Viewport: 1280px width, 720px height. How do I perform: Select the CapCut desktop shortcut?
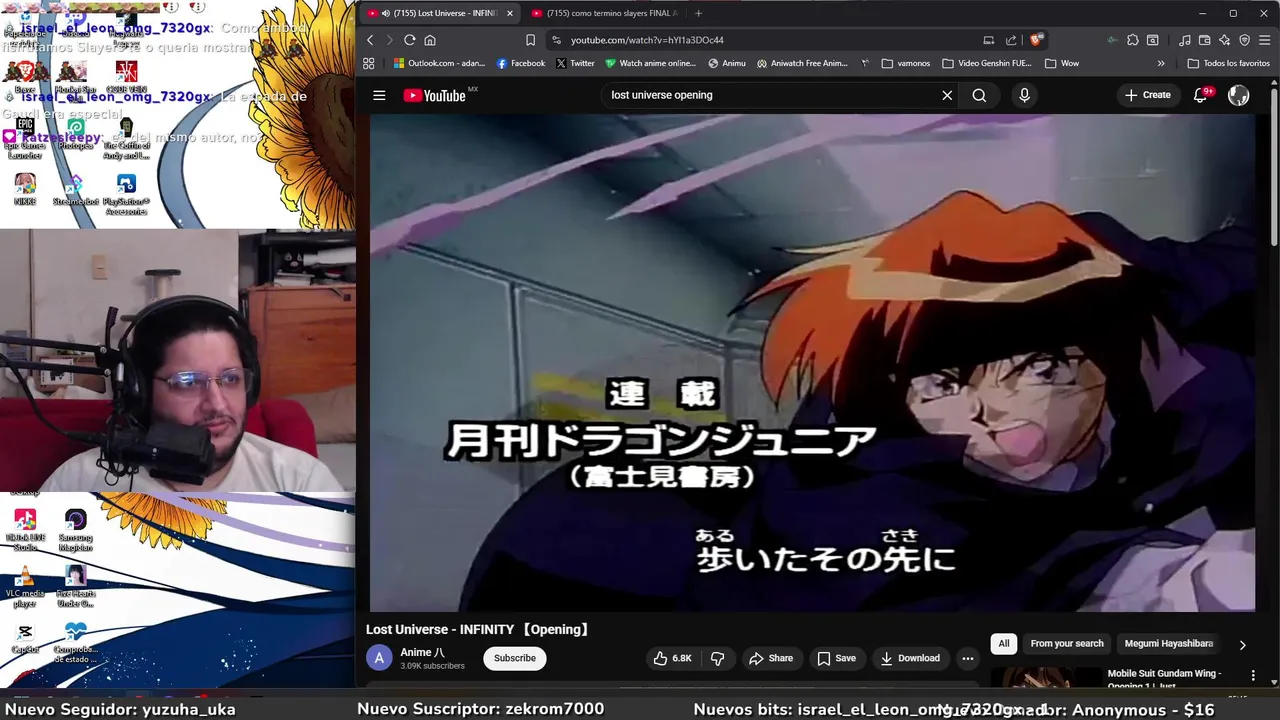25,639
